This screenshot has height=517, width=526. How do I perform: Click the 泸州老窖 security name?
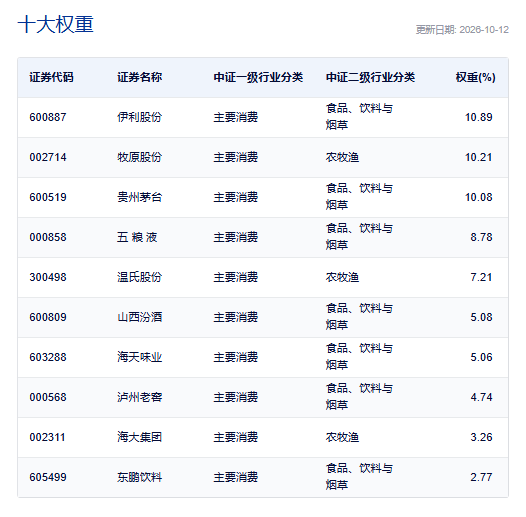click(x=140, y=397)
